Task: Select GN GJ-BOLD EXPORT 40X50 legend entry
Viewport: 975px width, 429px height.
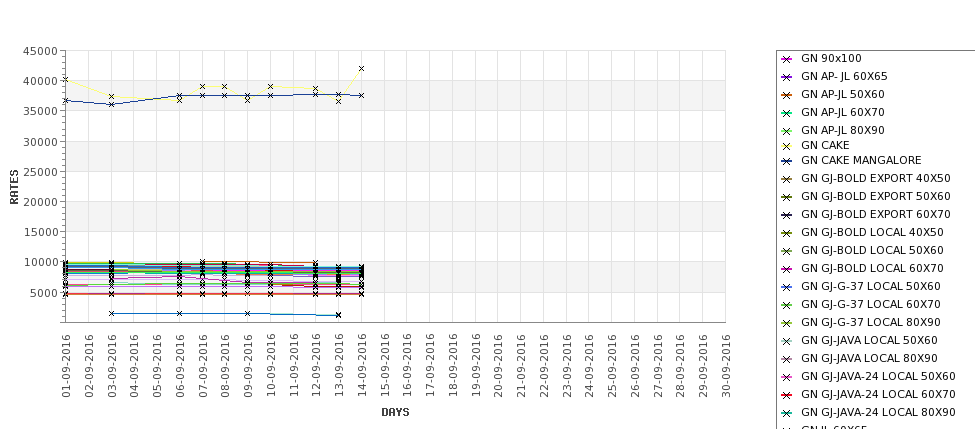Action: click(x=866, y=178)
